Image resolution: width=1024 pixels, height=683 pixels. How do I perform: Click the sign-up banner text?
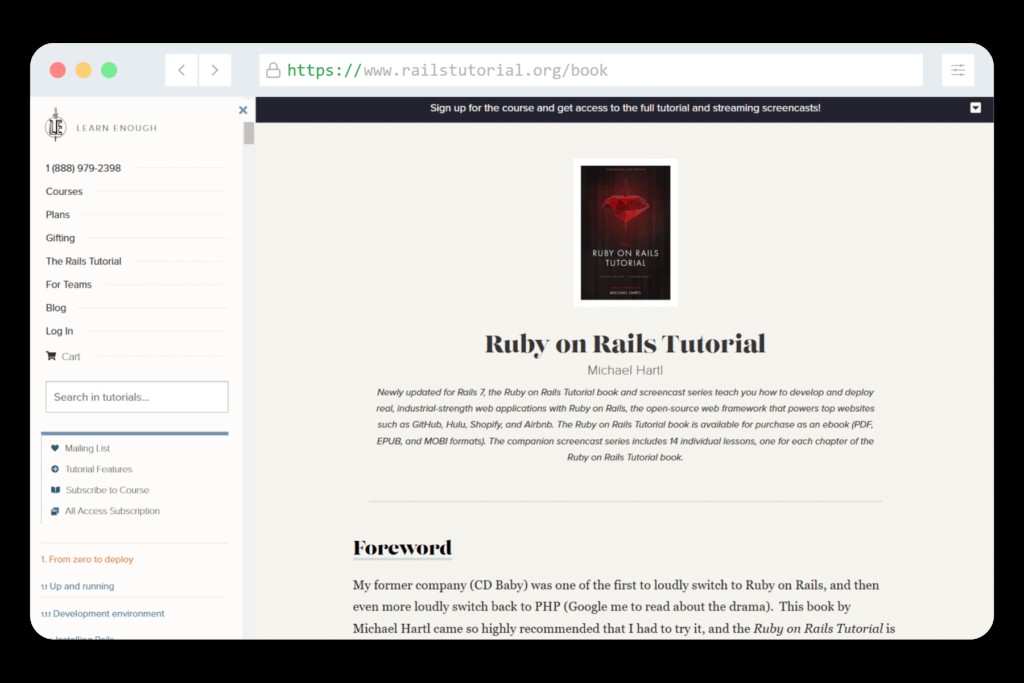click(625, 108)
